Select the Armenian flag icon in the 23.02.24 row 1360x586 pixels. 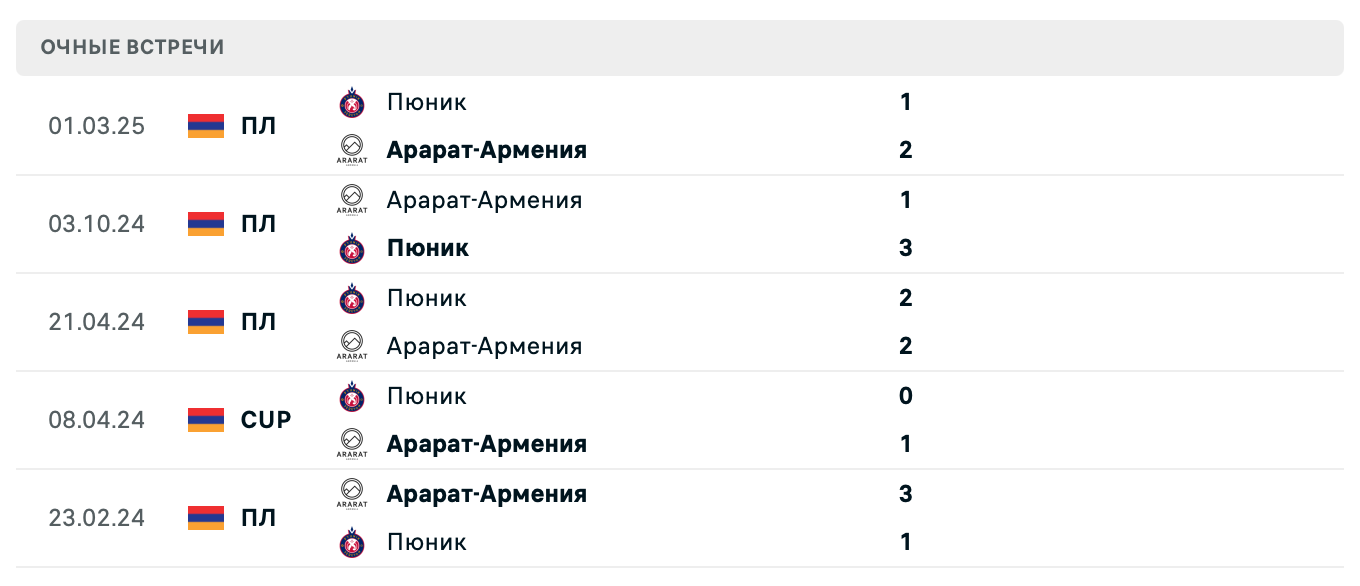pyautogui.click(x=203, y=517)
